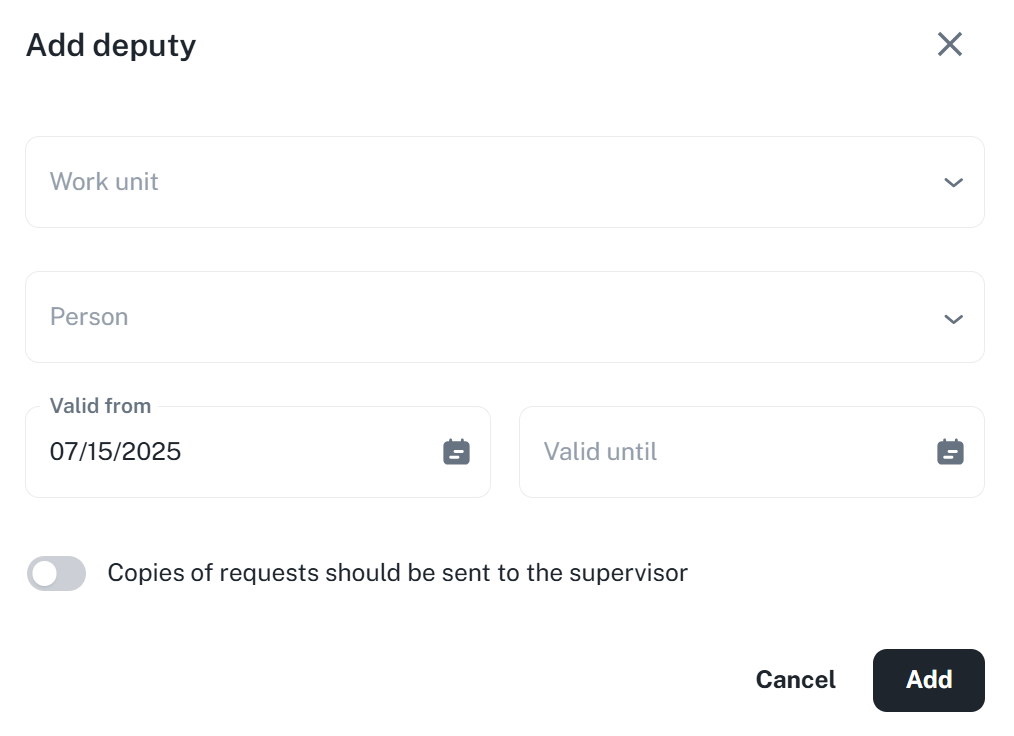Close the Add deputy dialog
Screen dimensions: 1014x736
tap(949, 44)
